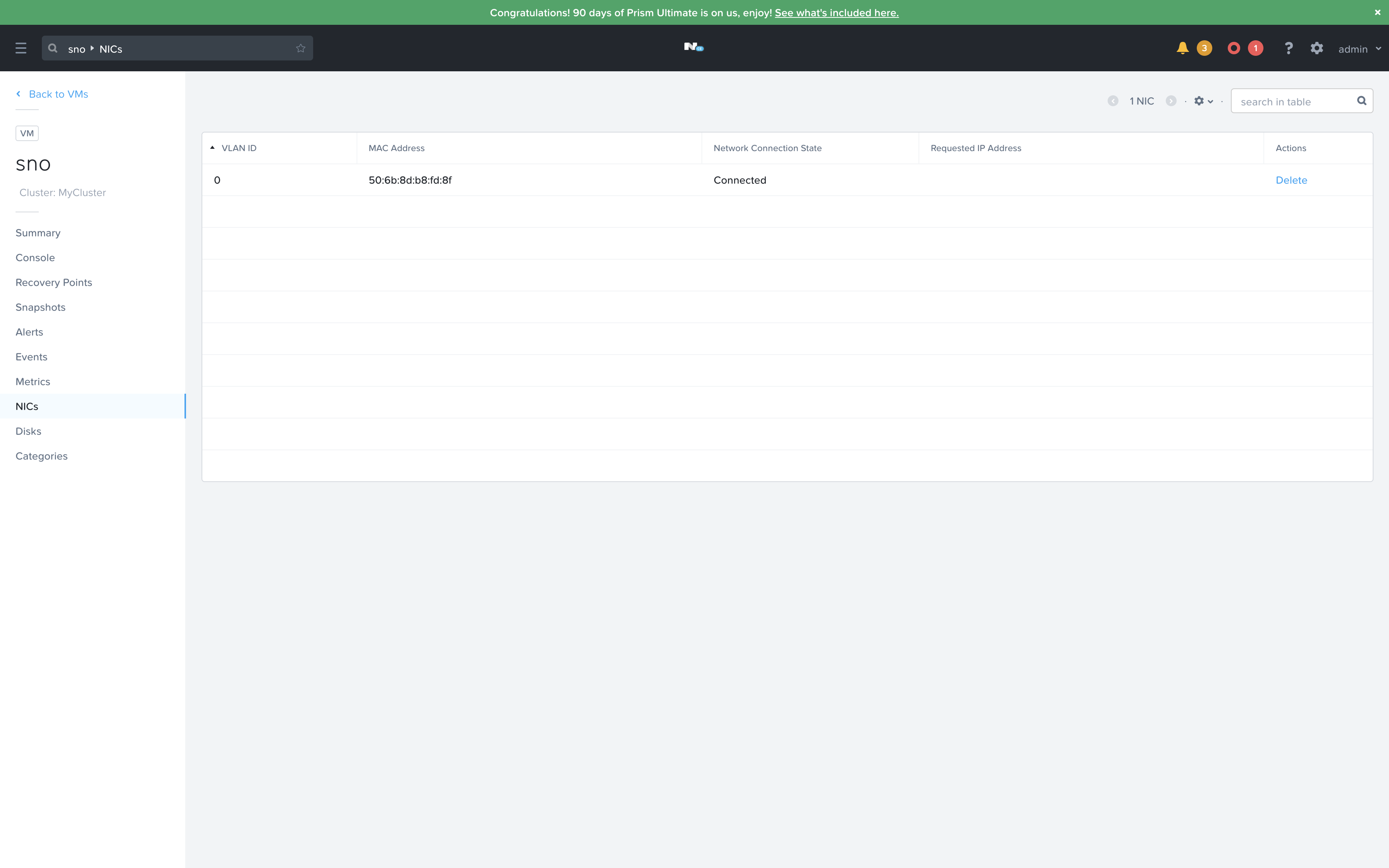This screenshot has width=1389, height=868.
Task: Go back to VMs list
Action: pyautogui.click(x=58, y=94)
